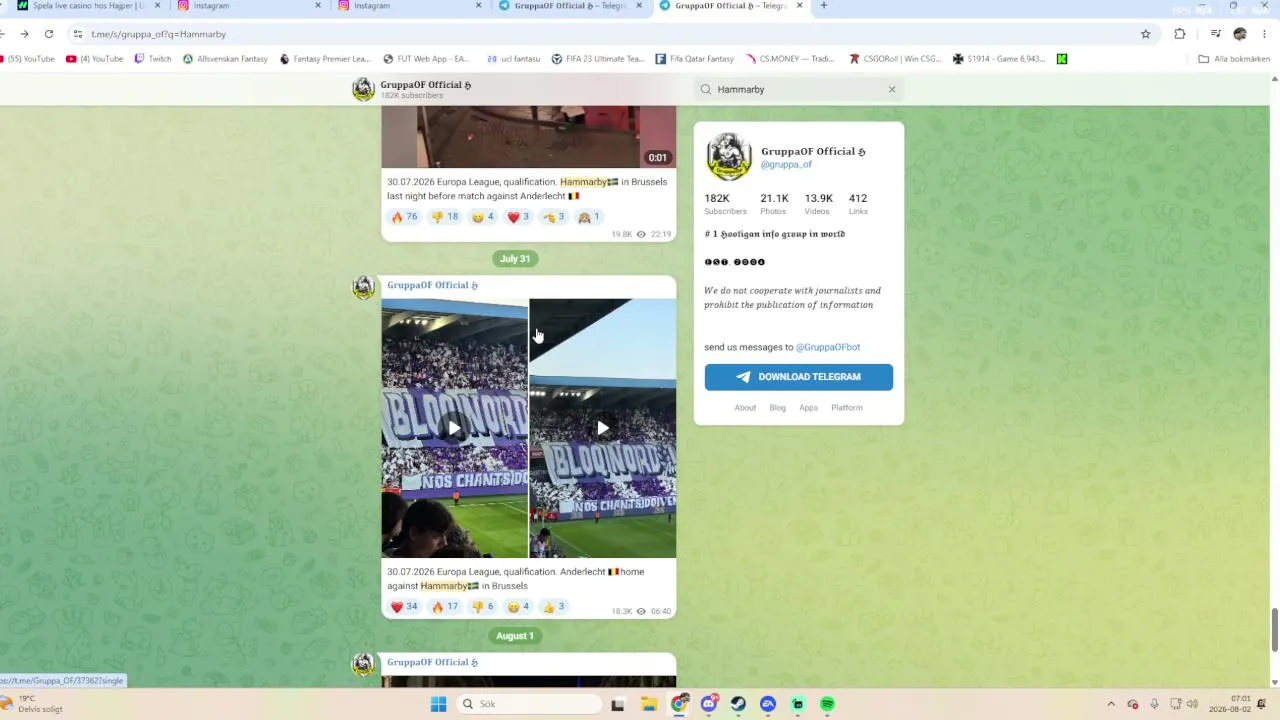Viewport: 1280px width, 720px height.
Task: Open the Platform footer link
Action: [x=846, y=407]
